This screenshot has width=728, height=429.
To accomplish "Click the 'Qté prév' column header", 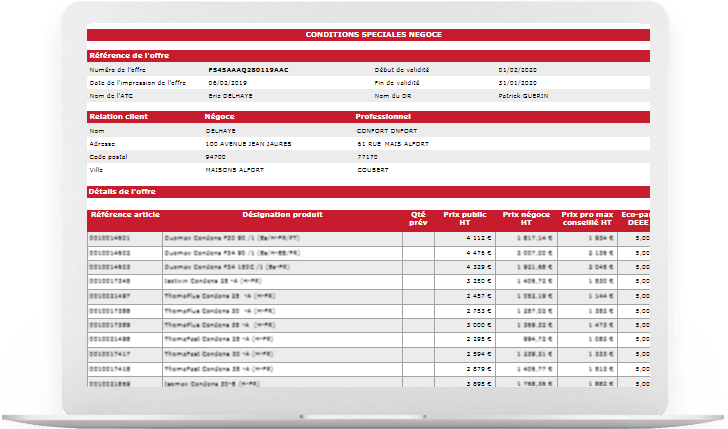I will 418,218.
